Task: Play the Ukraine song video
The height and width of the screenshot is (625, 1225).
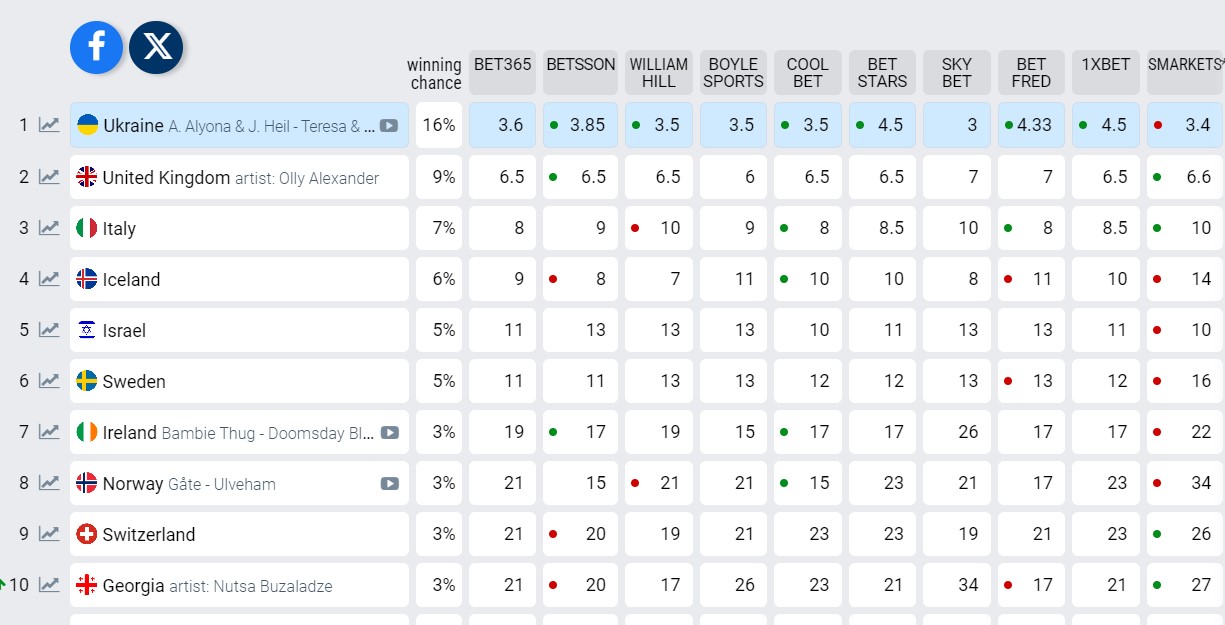Action: [389, 126]
